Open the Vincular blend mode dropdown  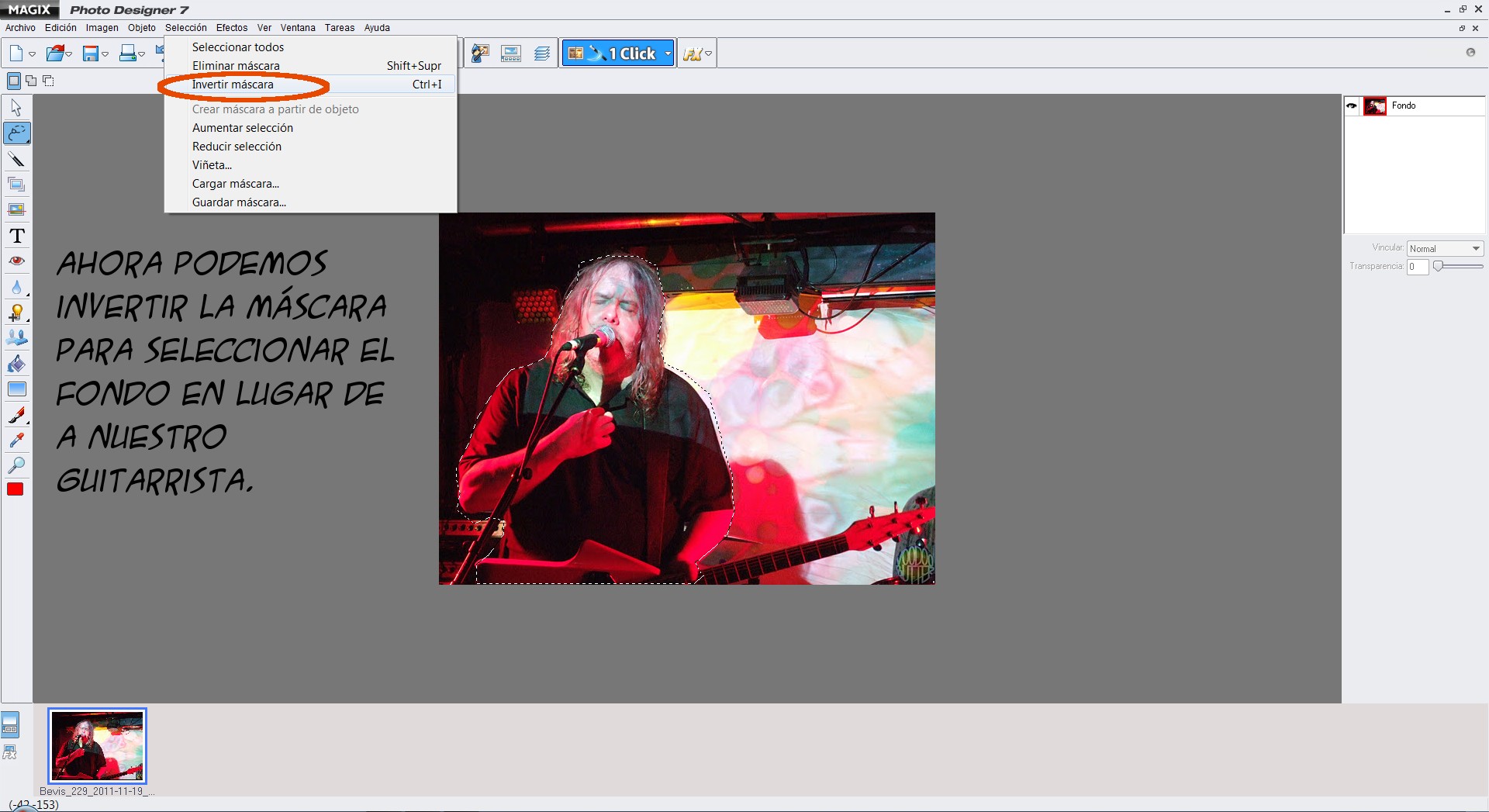click(1446, 248)
